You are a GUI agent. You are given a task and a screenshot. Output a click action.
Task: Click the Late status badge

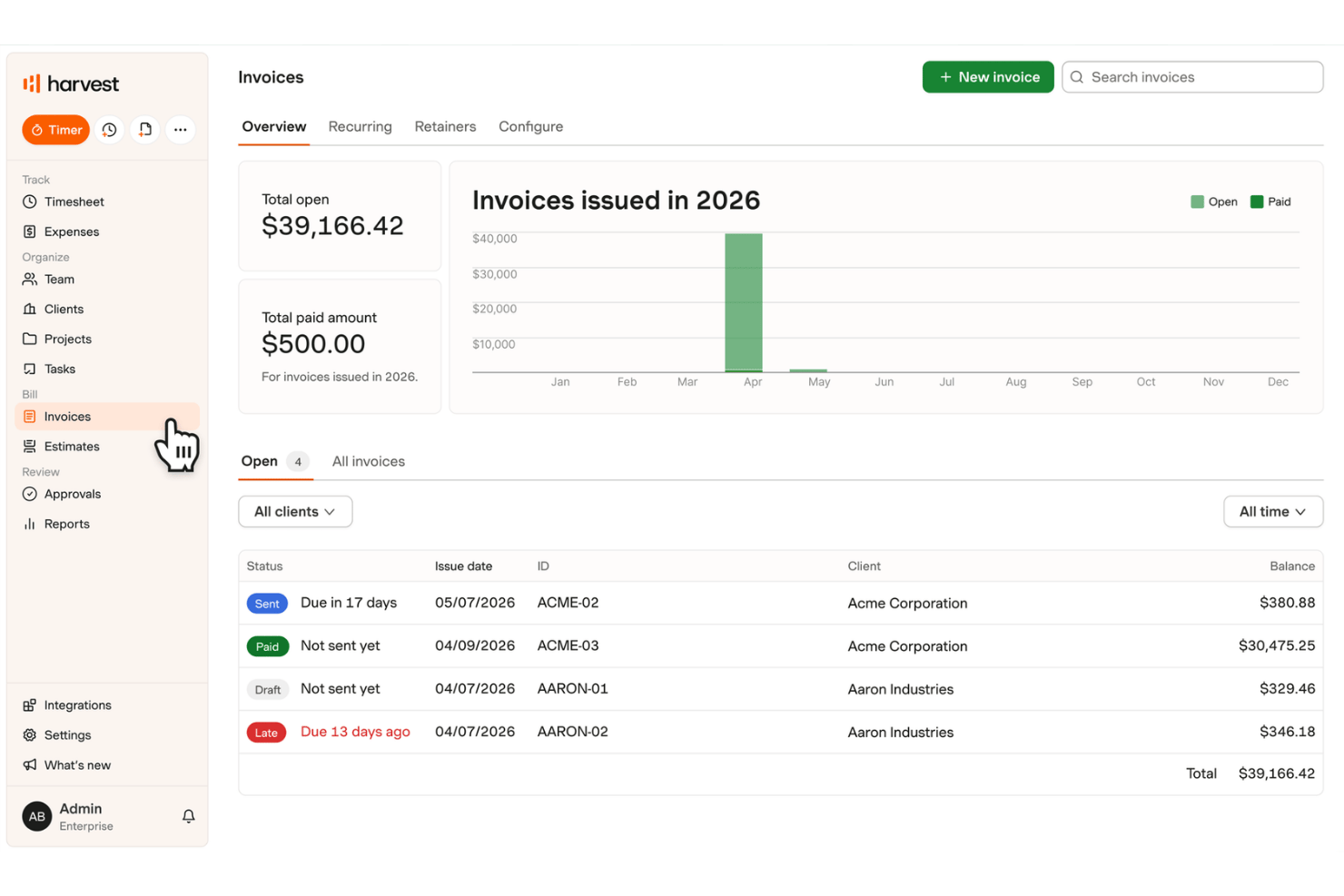point(266,733)
